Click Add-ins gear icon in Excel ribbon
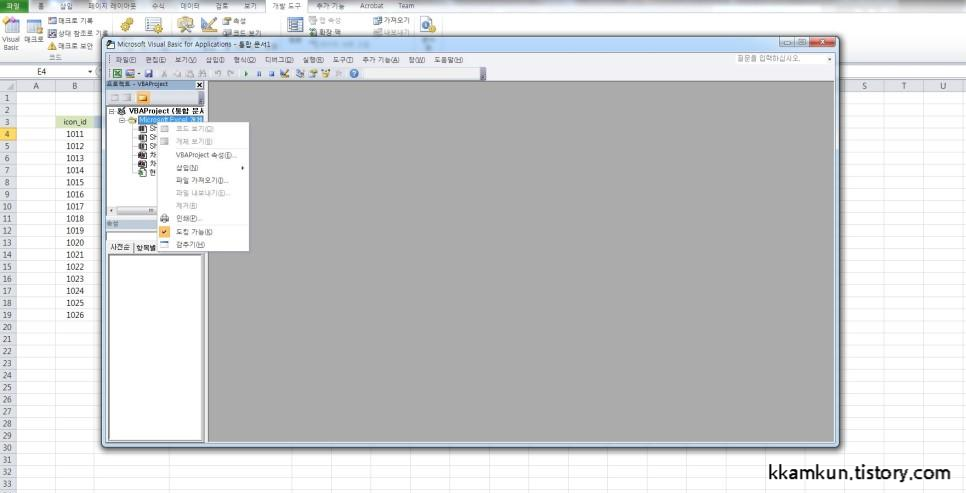This screenshot has width=966, height=493. [127, 25]
